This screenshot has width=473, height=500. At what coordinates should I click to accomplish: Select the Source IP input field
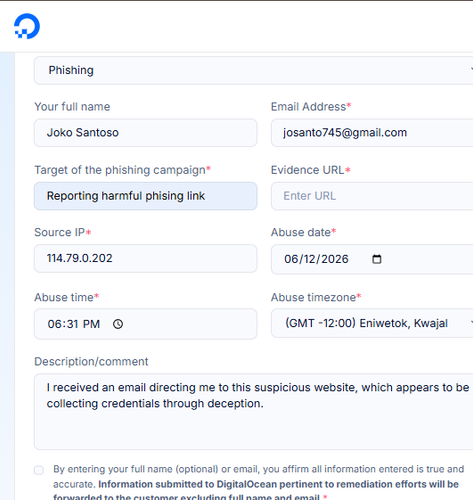(146, 258)
